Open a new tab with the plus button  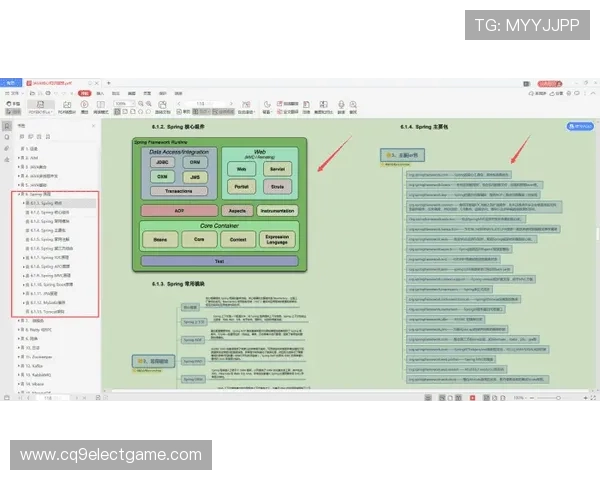pyautogui.click(x=109, y=83)
